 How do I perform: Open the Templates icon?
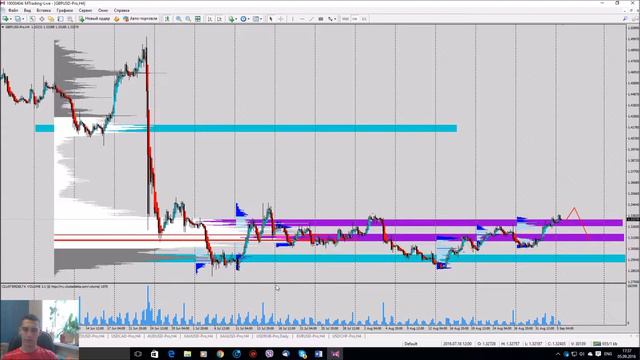click(x=256, y=19)
